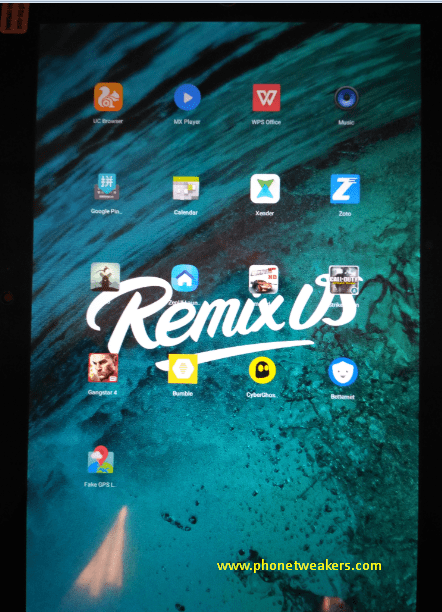Open the blue house launcher icon
The width and height of the screenshot is (442, 612).
pyautogui.click(x=185, y=278)
